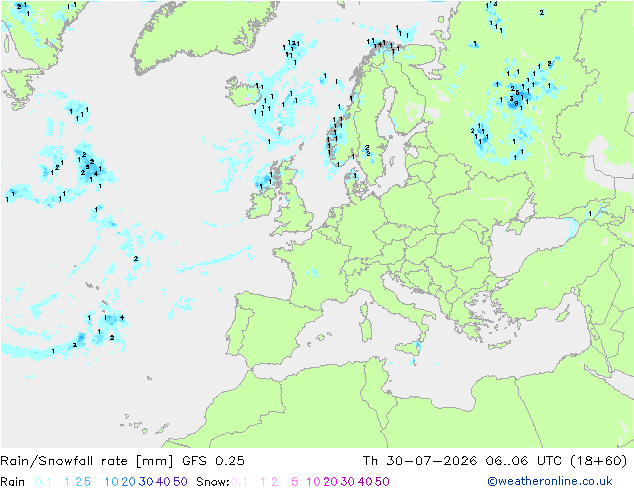
Task: Click the 'GFS 0.25' model label
Action: click(x=213, y=461)
